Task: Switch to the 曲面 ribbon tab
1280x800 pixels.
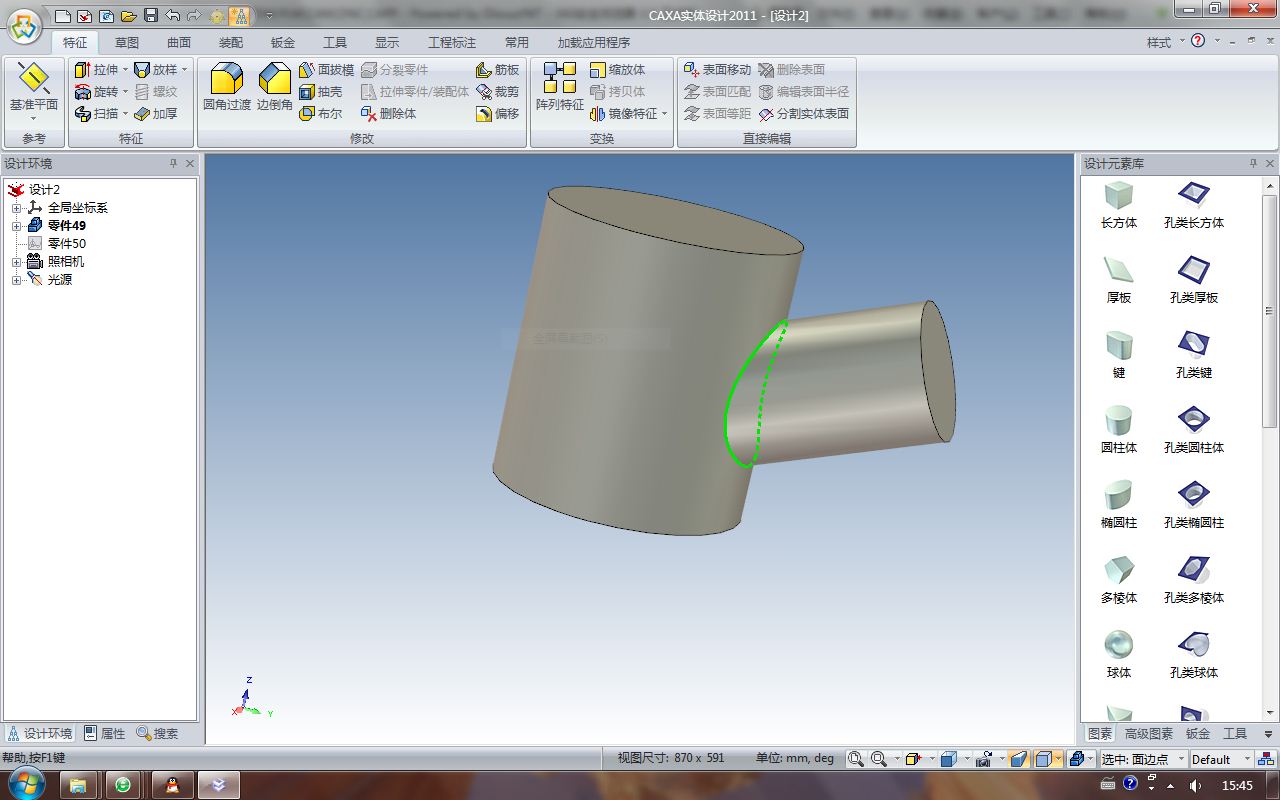Action: click(x=179, y=43)
